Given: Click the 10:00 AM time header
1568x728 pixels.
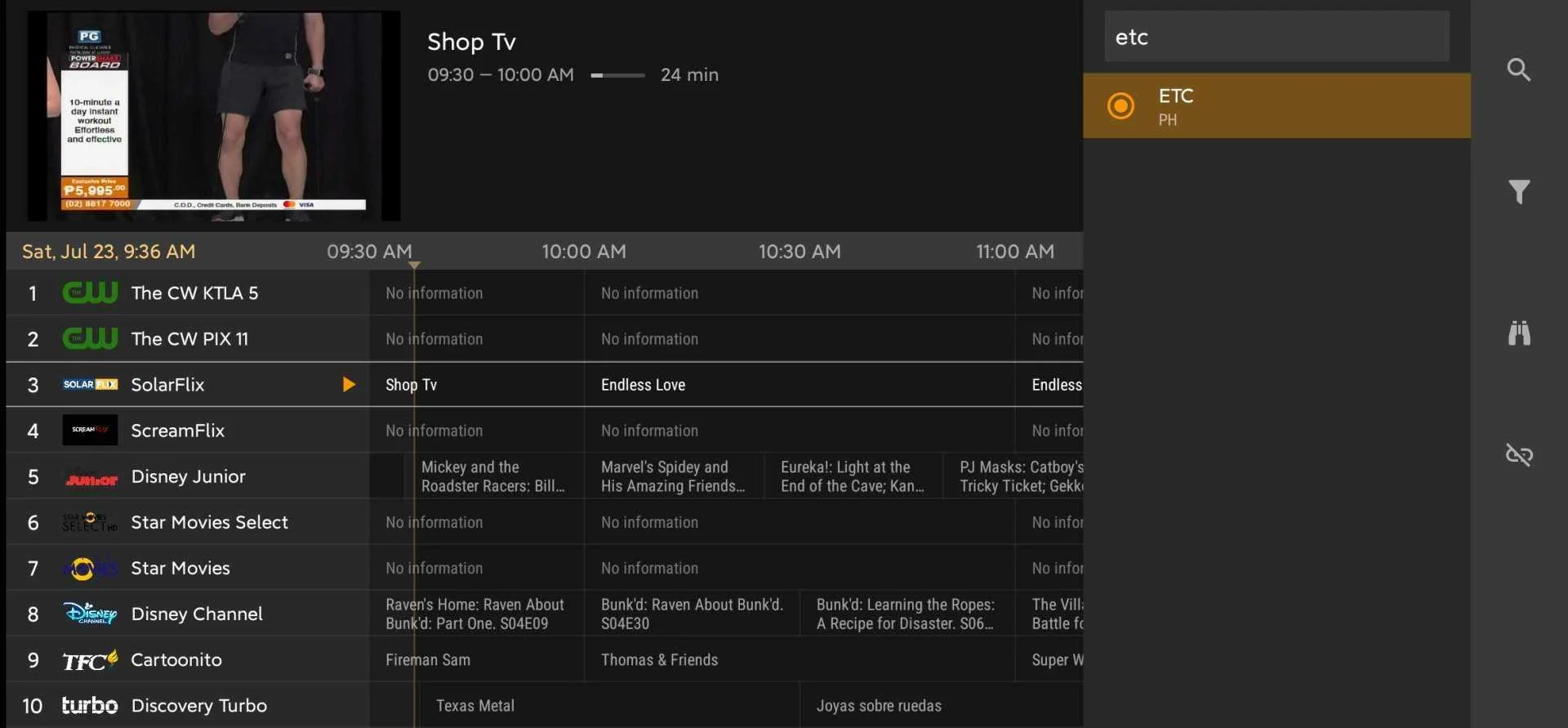Looking at the screenshot, I should [x=584, y=252].
